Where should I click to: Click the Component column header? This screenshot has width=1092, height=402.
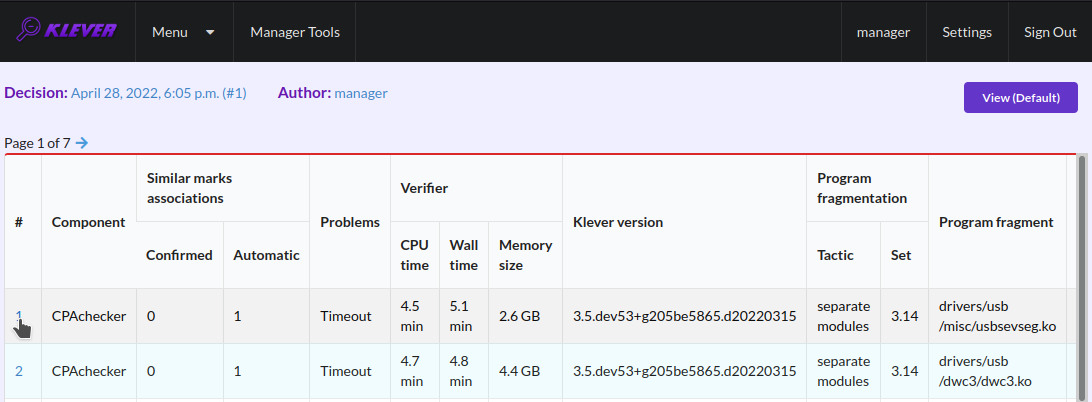click(x=88, y=222)
